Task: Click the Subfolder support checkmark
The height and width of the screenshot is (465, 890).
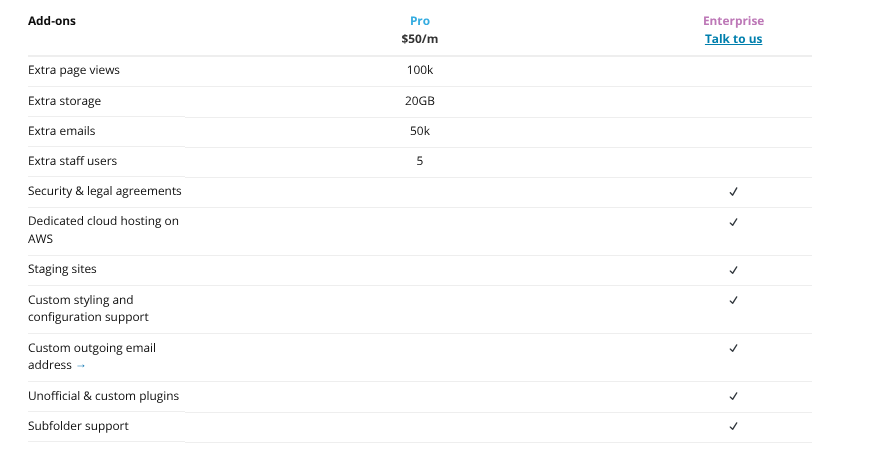Action: tap(733, 426)
